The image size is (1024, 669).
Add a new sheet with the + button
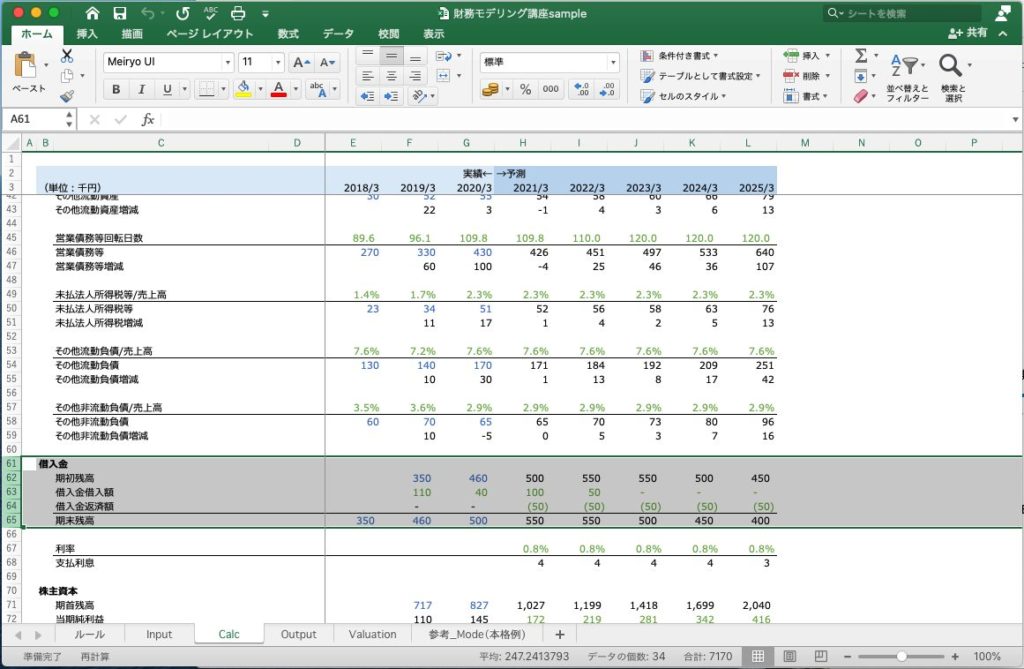(560, 634)
